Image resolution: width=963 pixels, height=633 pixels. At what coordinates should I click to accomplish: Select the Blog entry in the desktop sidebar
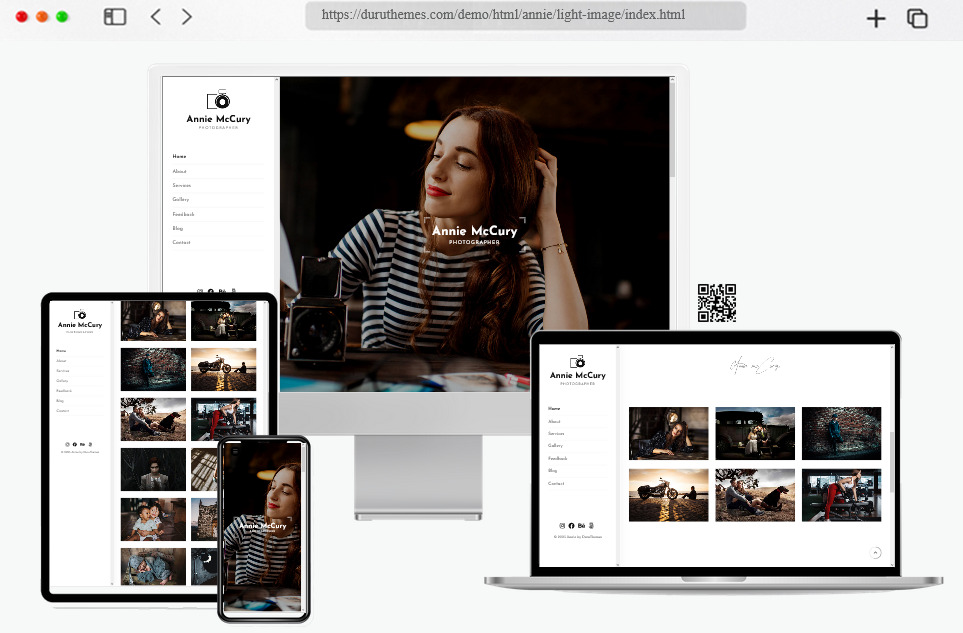point(178,228)
